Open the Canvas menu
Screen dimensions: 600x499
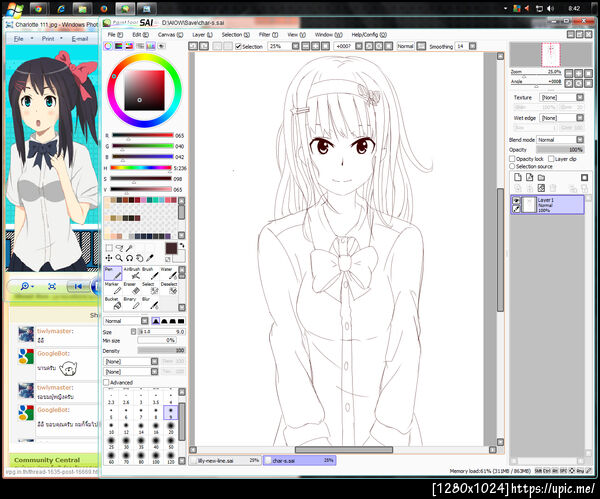170,35
